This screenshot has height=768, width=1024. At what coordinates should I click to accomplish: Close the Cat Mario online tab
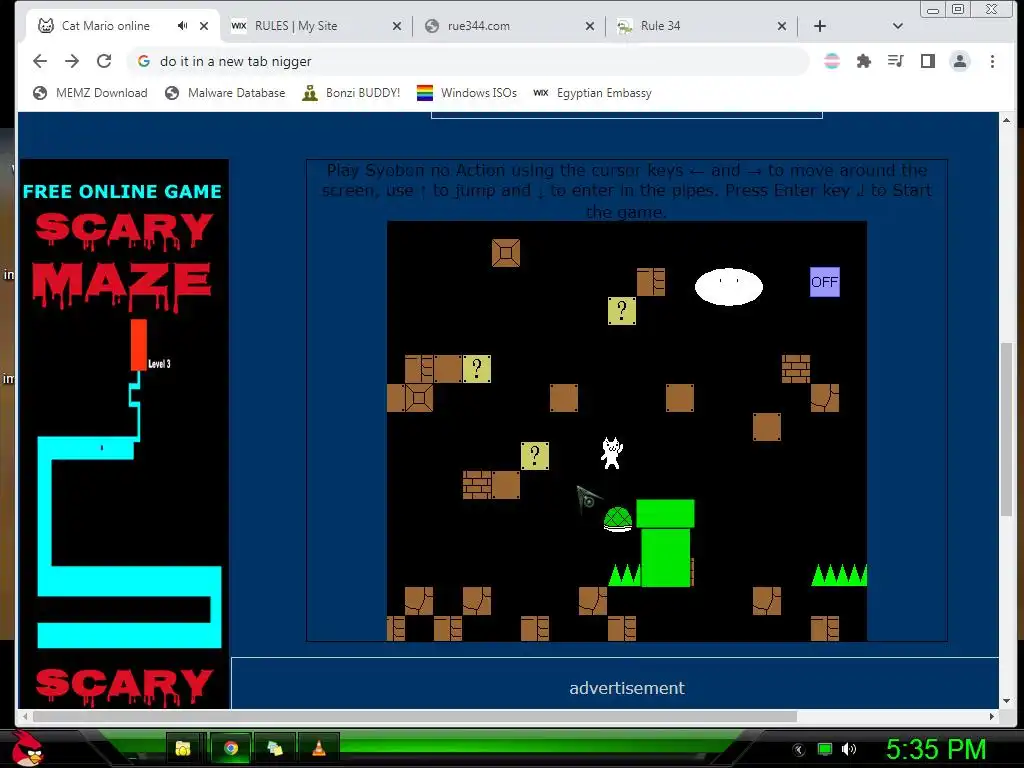tap(204, 26)
